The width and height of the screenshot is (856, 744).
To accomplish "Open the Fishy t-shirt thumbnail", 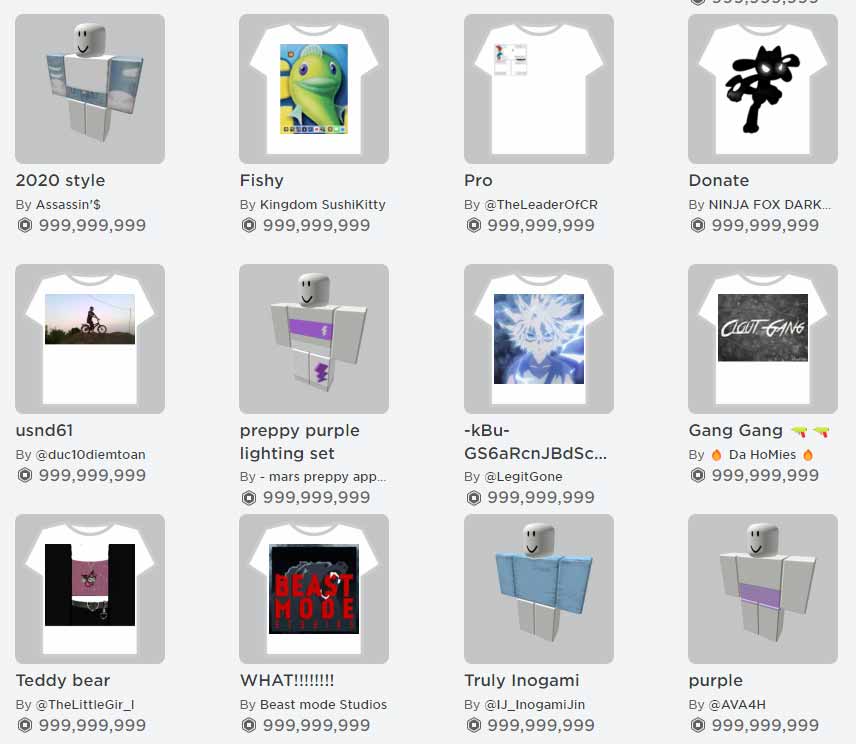I will (x=314, y=89).
